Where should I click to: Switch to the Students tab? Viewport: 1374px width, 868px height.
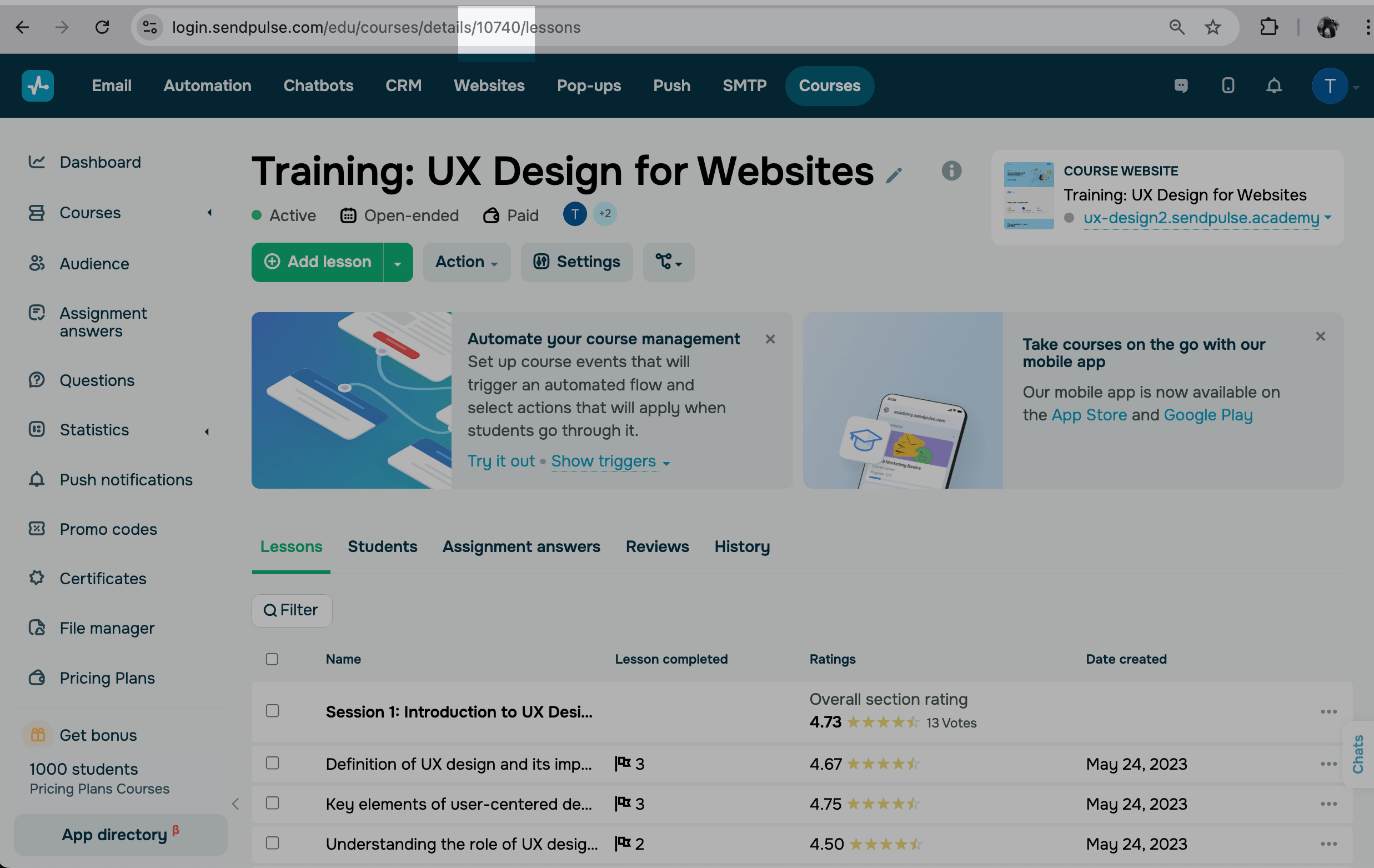[382, 546]
